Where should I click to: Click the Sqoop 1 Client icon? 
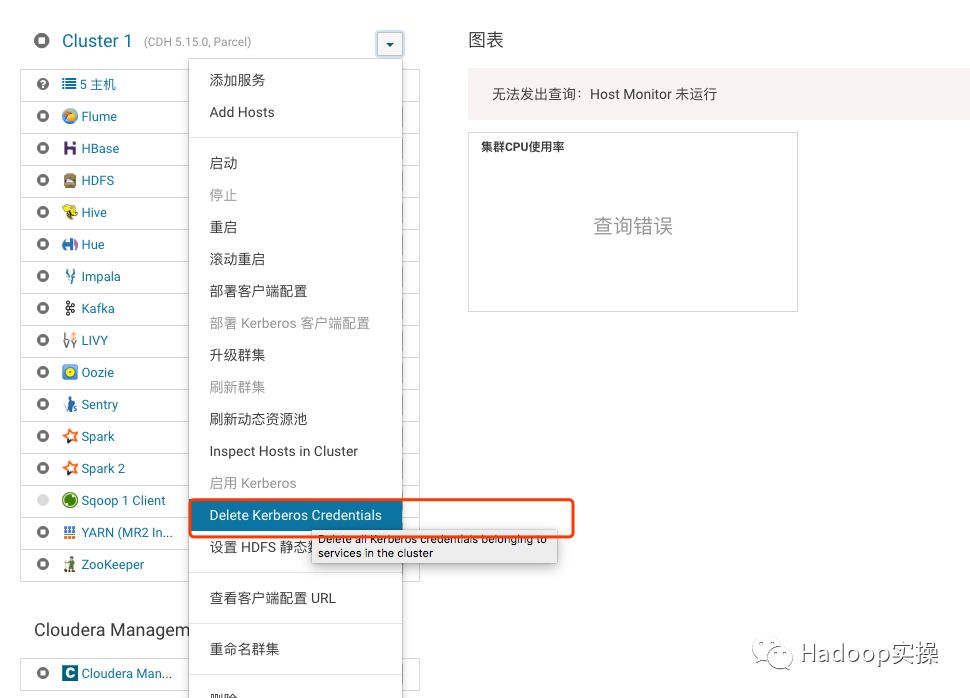tap(70, 501)
